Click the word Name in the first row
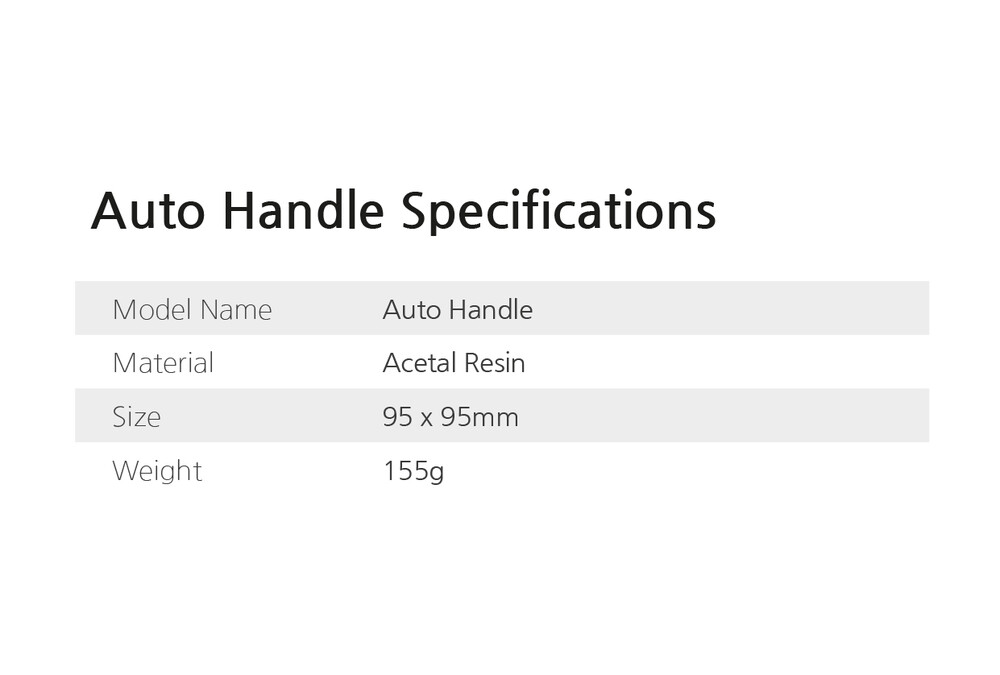1000x675 pixels. click(x=236, y=310)
